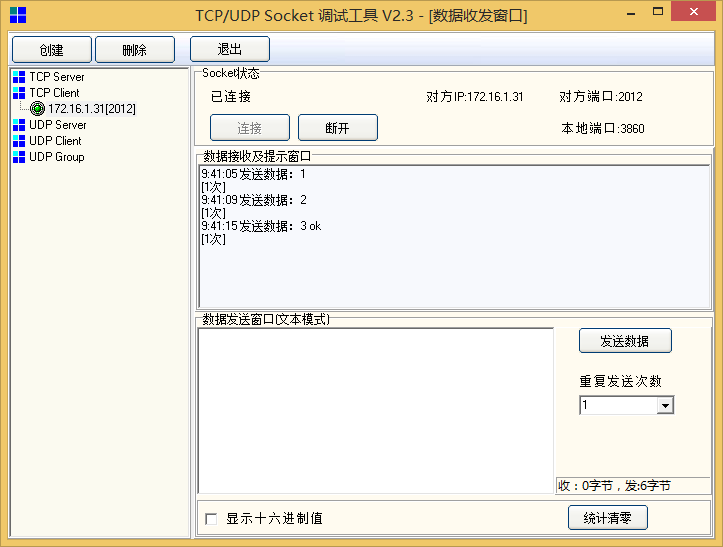Click inside the data send text area
Viewport: 723px width, 547px height.
click(376, 411)
